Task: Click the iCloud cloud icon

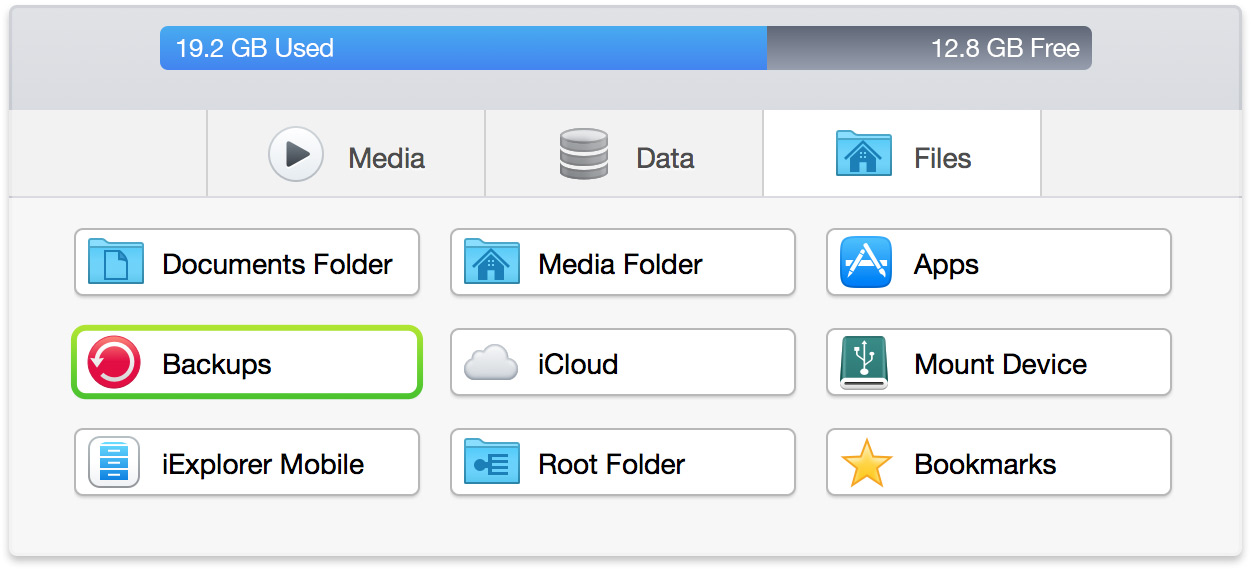Action: pos(491,363)
